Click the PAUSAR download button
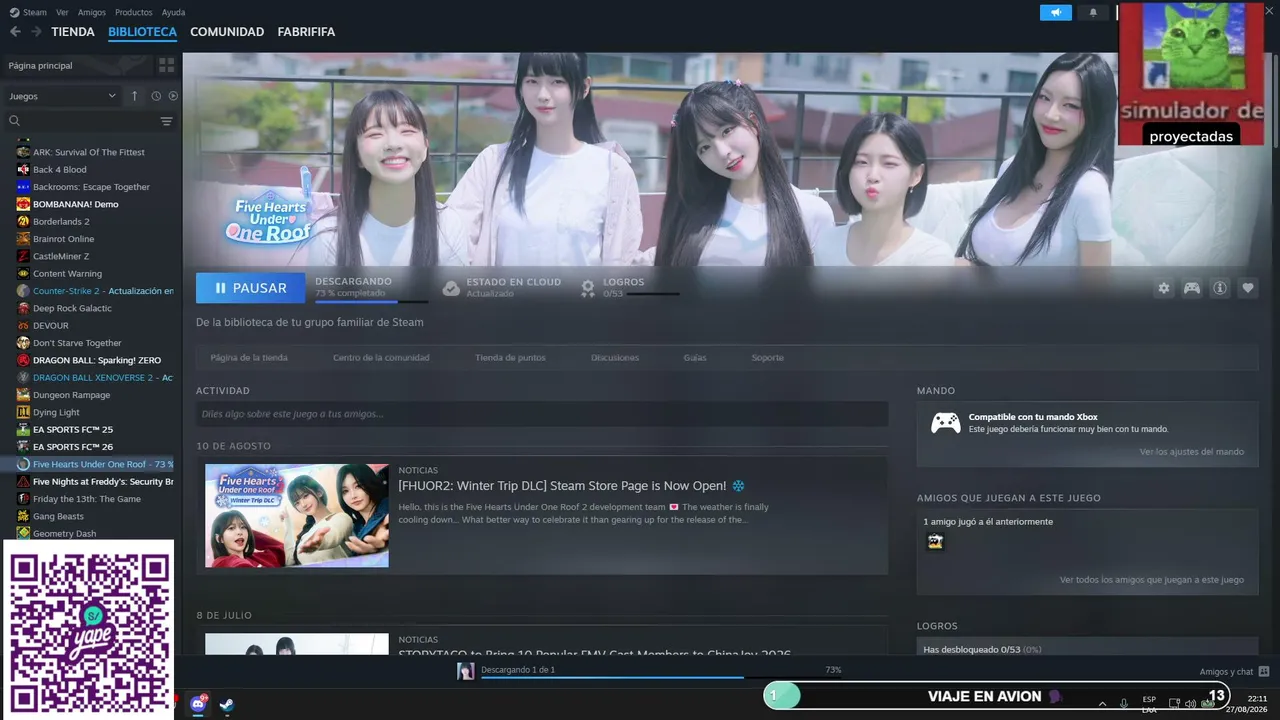 pos(250,288)
